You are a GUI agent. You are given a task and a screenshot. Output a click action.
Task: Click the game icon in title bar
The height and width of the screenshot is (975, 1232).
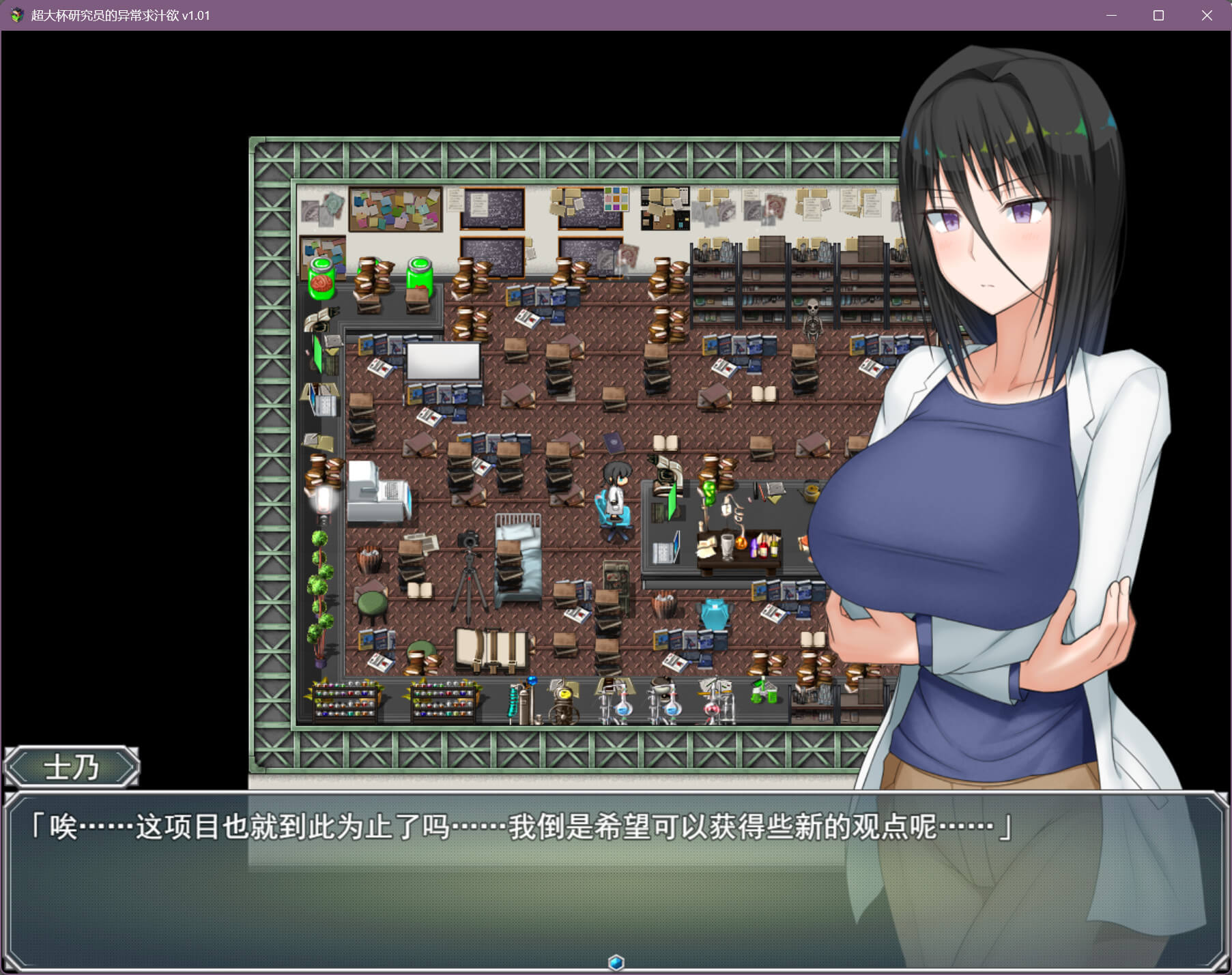[16, 15]
